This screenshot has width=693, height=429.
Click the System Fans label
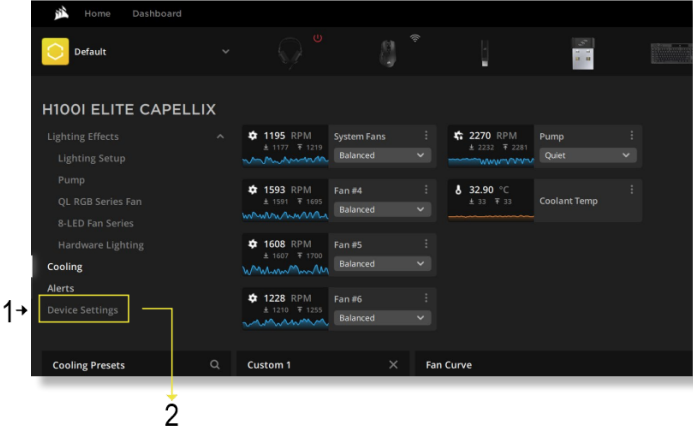click(x=359, y=137)
